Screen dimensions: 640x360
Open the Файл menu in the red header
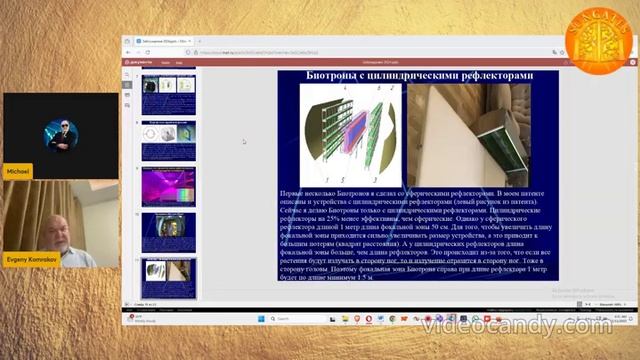point(165,62)
